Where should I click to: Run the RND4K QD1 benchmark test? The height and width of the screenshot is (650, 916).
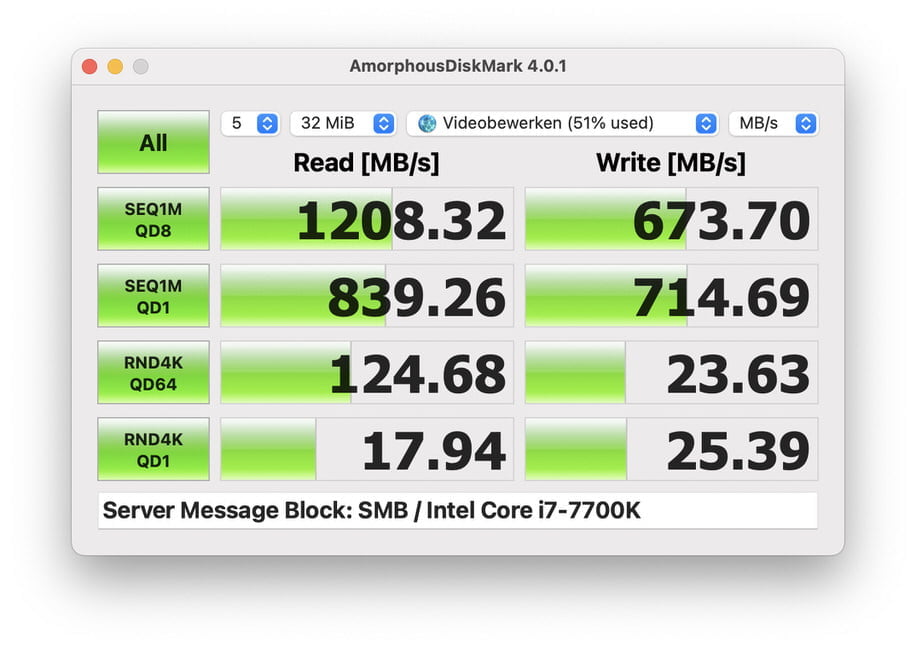[152, 449]
